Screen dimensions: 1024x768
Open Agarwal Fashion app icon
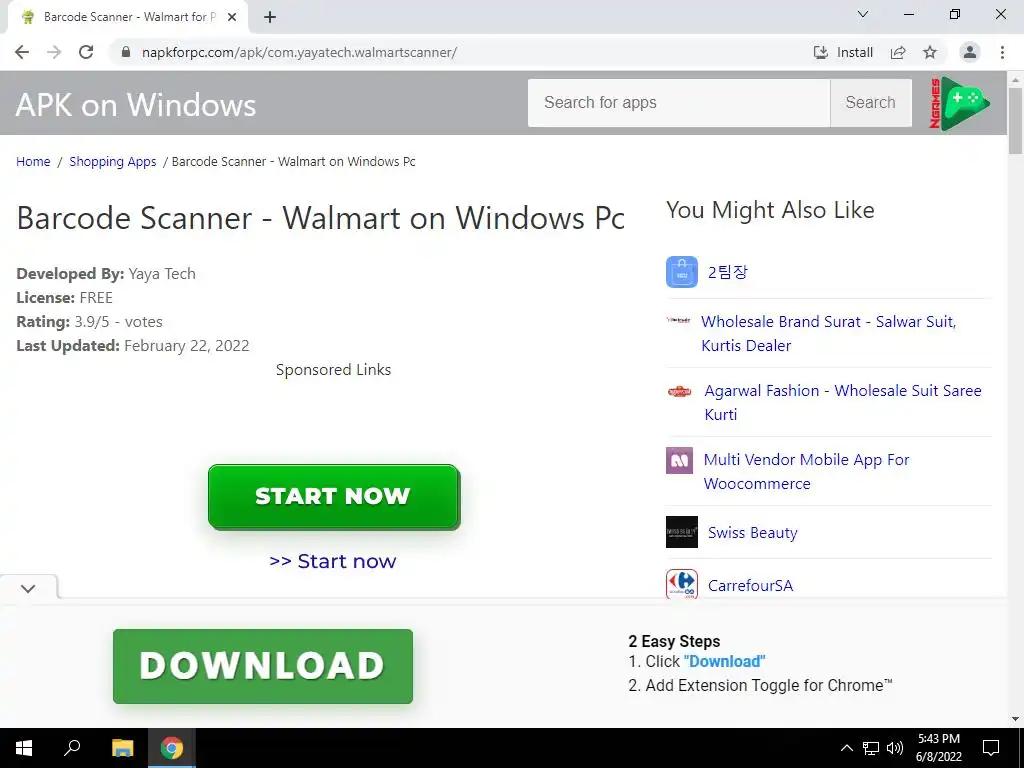pyautogui.click(x=680, y=392)
